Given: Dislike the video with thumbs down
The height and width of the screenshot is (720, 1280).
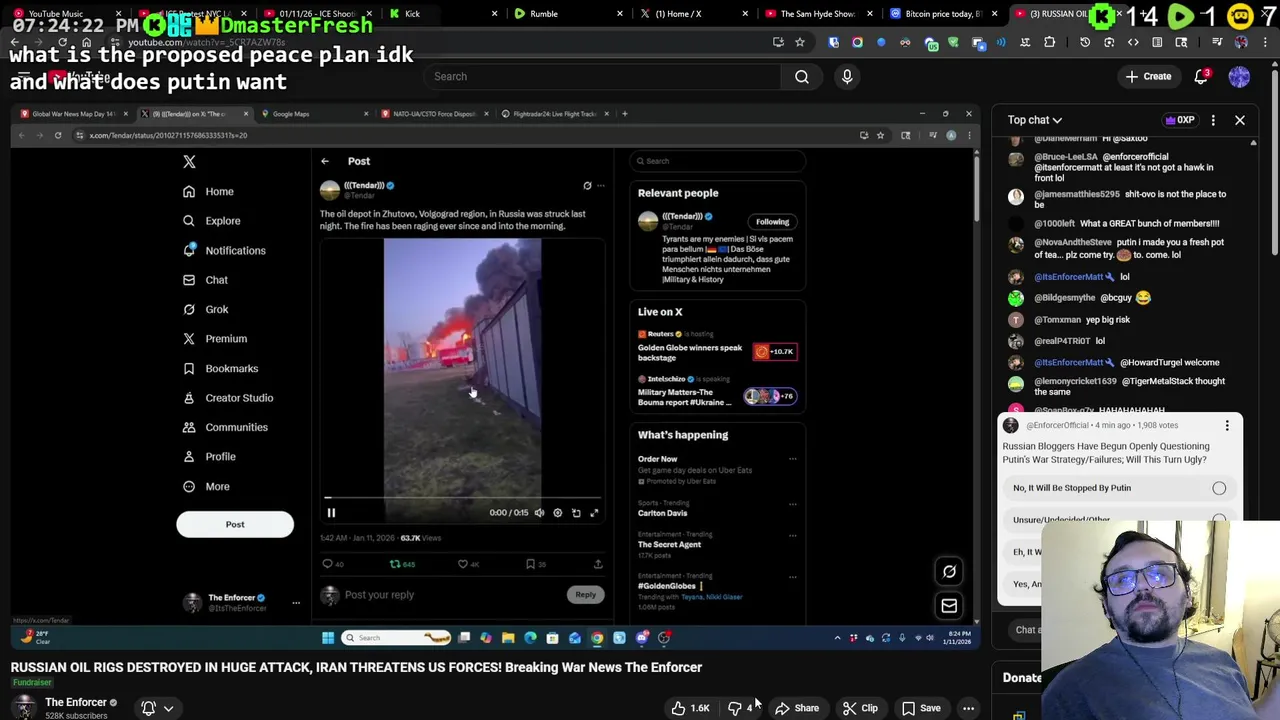Looking at the screenshot, I should pyautogui.click(x=740, y=708).
